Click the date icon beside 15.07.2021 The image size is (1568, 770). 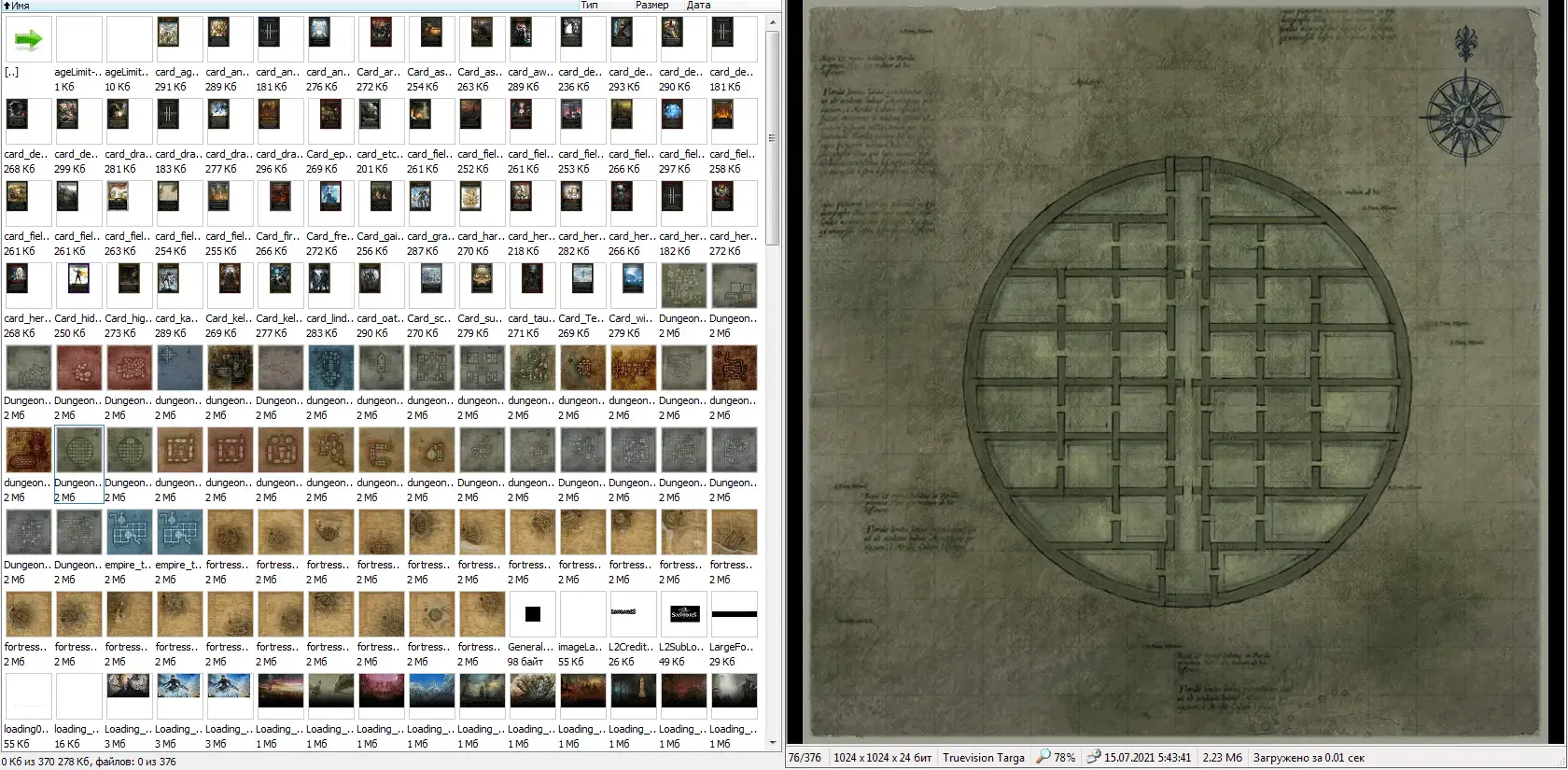click(1094, 757)
